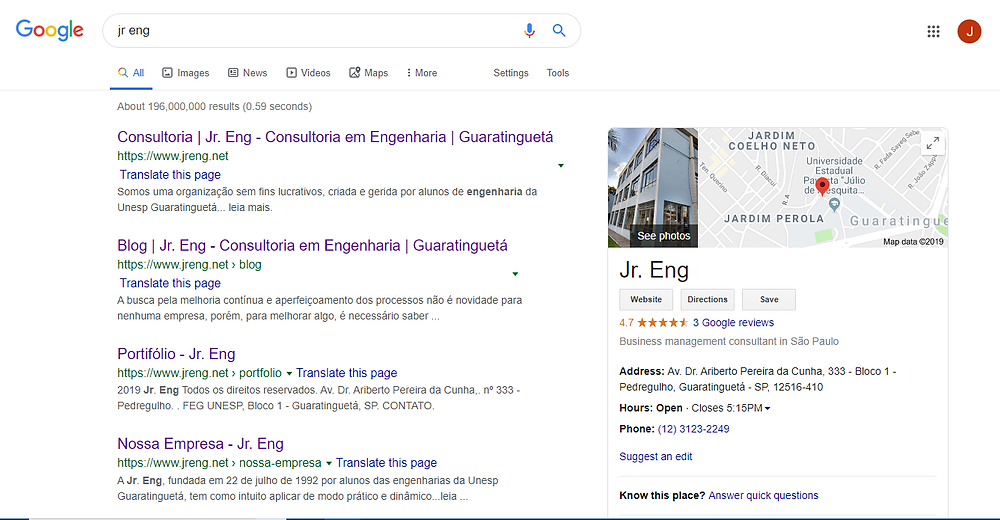Expand the dropdown arrow next to the Consultoria result

561,165
